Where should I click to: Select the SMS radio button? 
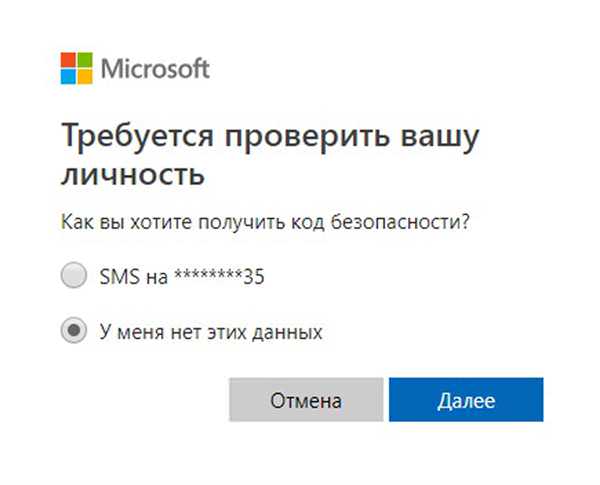(x=73, y=275)
